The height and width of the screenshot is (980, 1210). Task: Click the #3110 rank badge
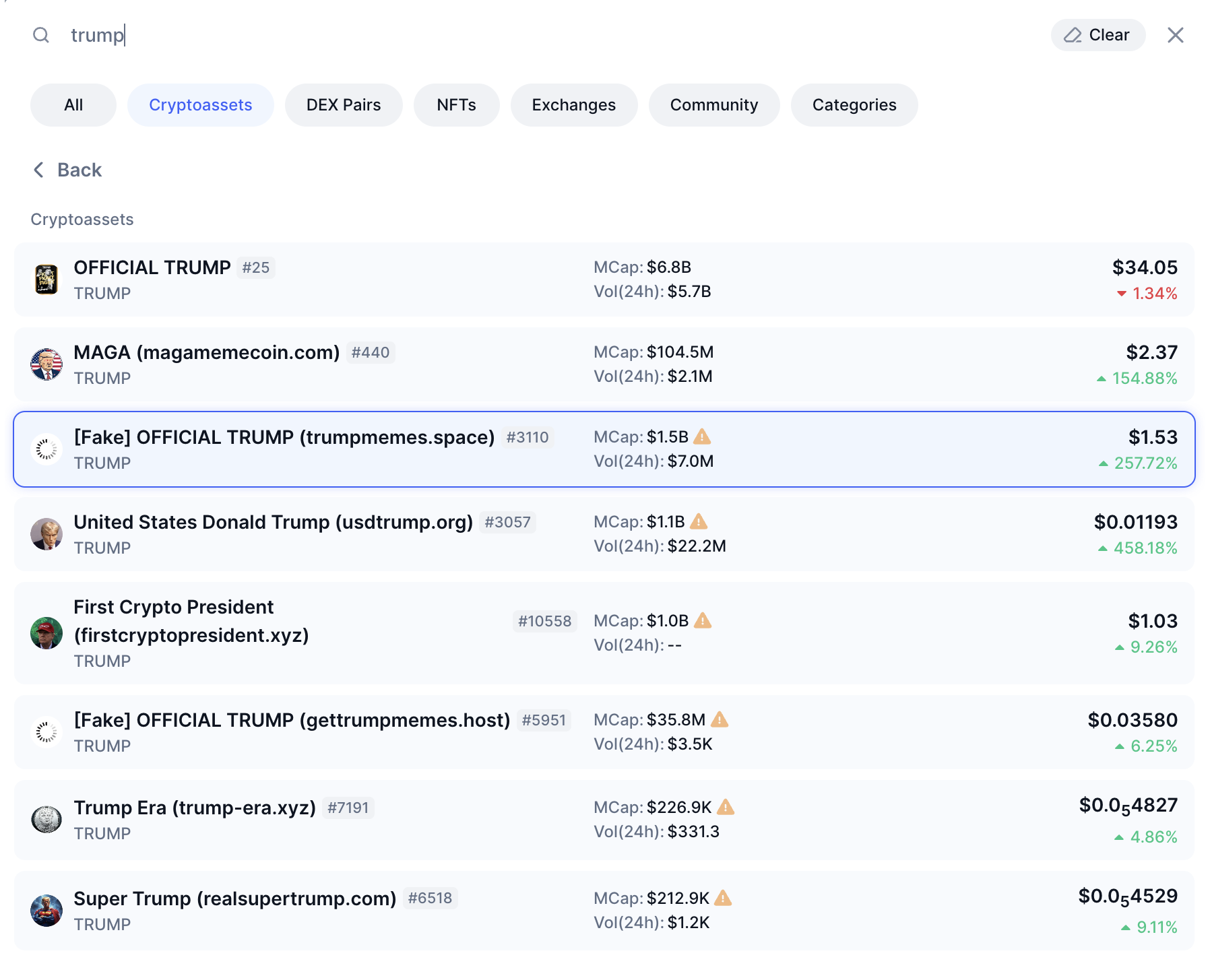click(528, 437)
